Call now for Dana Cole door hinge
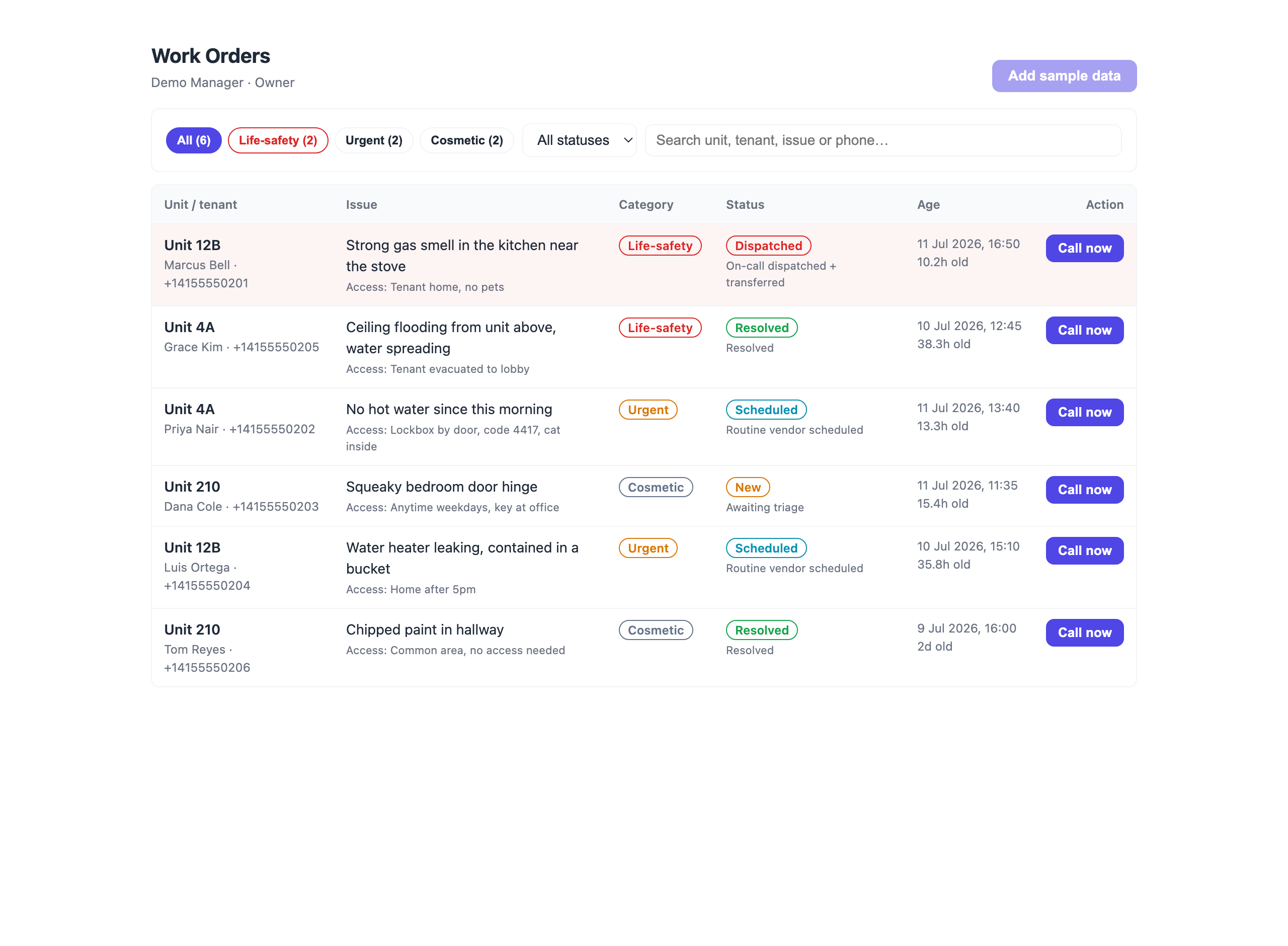Viewport: 1288px width, 946px height. point(1084,490)
